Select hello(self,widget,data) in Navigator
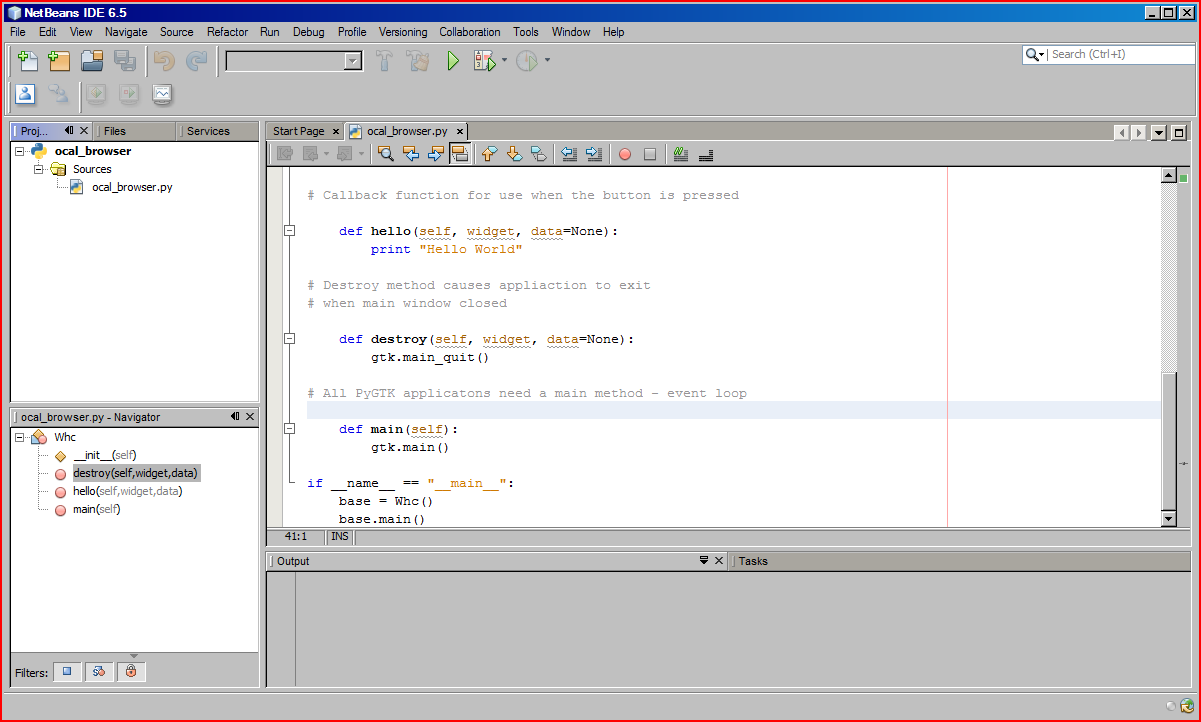 127,491
